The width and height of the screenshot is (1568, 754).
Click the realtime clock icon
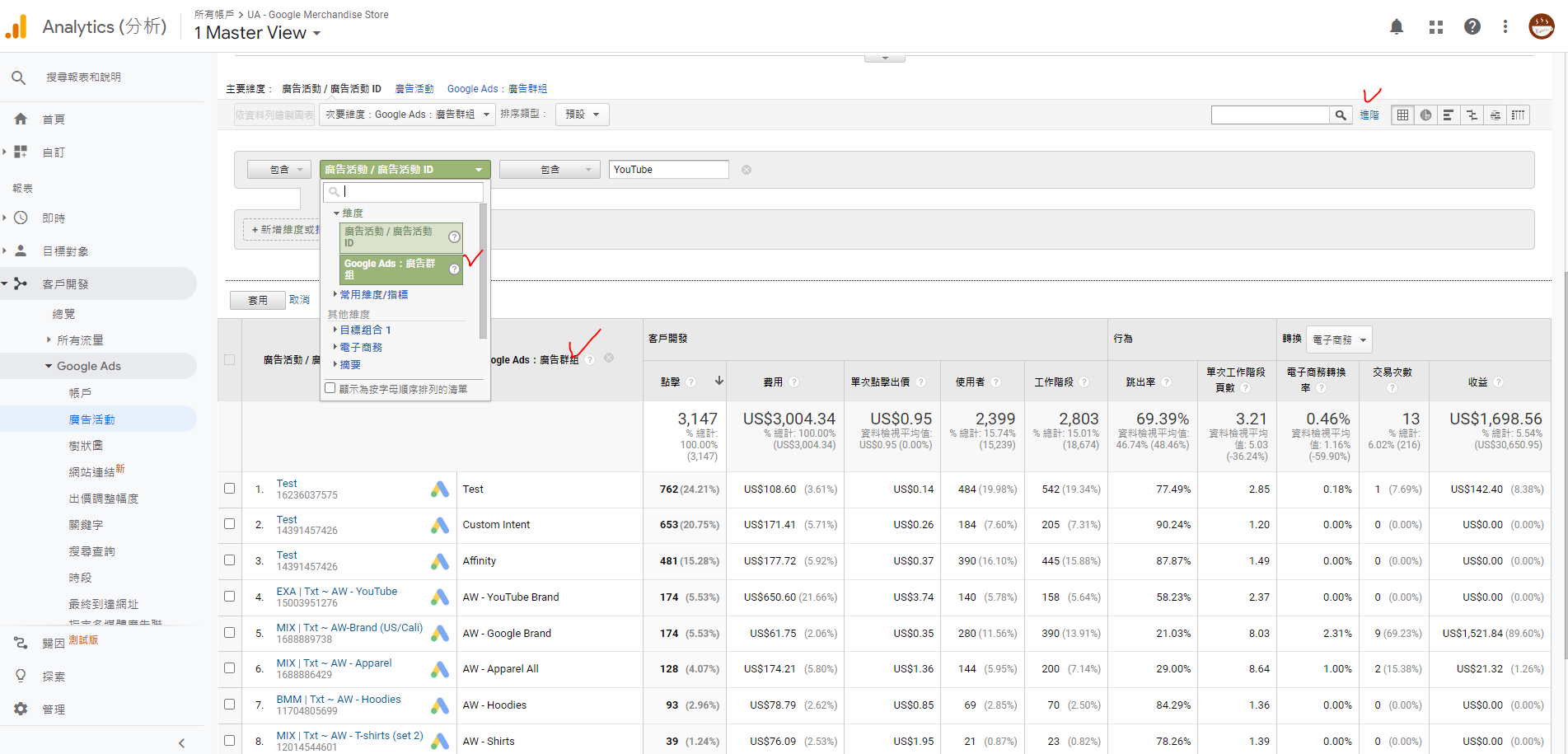click(21, 218)
